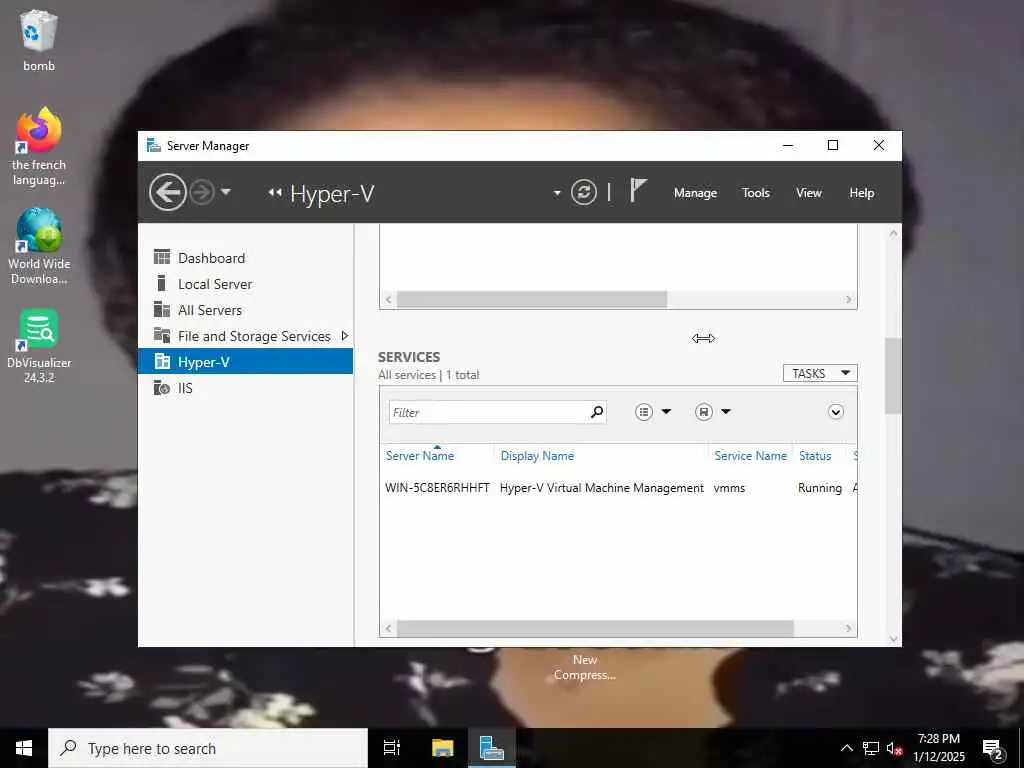Image resolution: width=1024 pixels, height=768 pixels.
Task: Expand the Services filter panel chevron
Action: [x=835, y=411]
